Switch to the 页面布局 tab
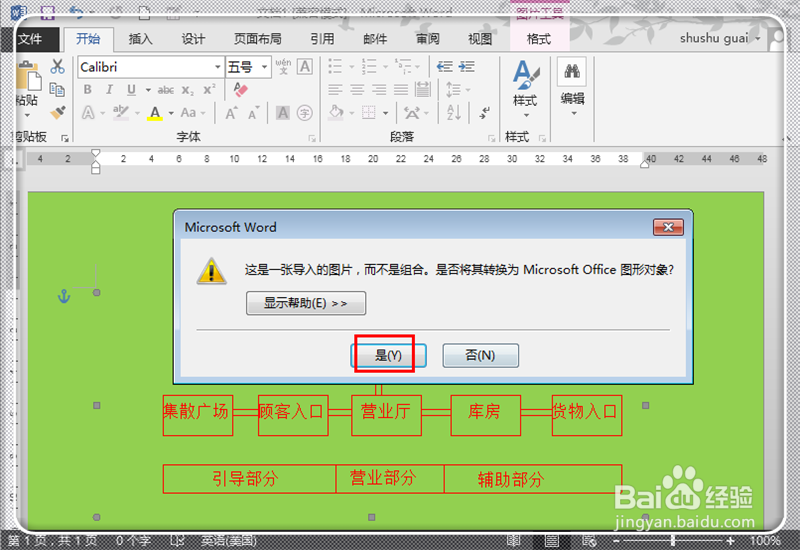 click(258, 39)
